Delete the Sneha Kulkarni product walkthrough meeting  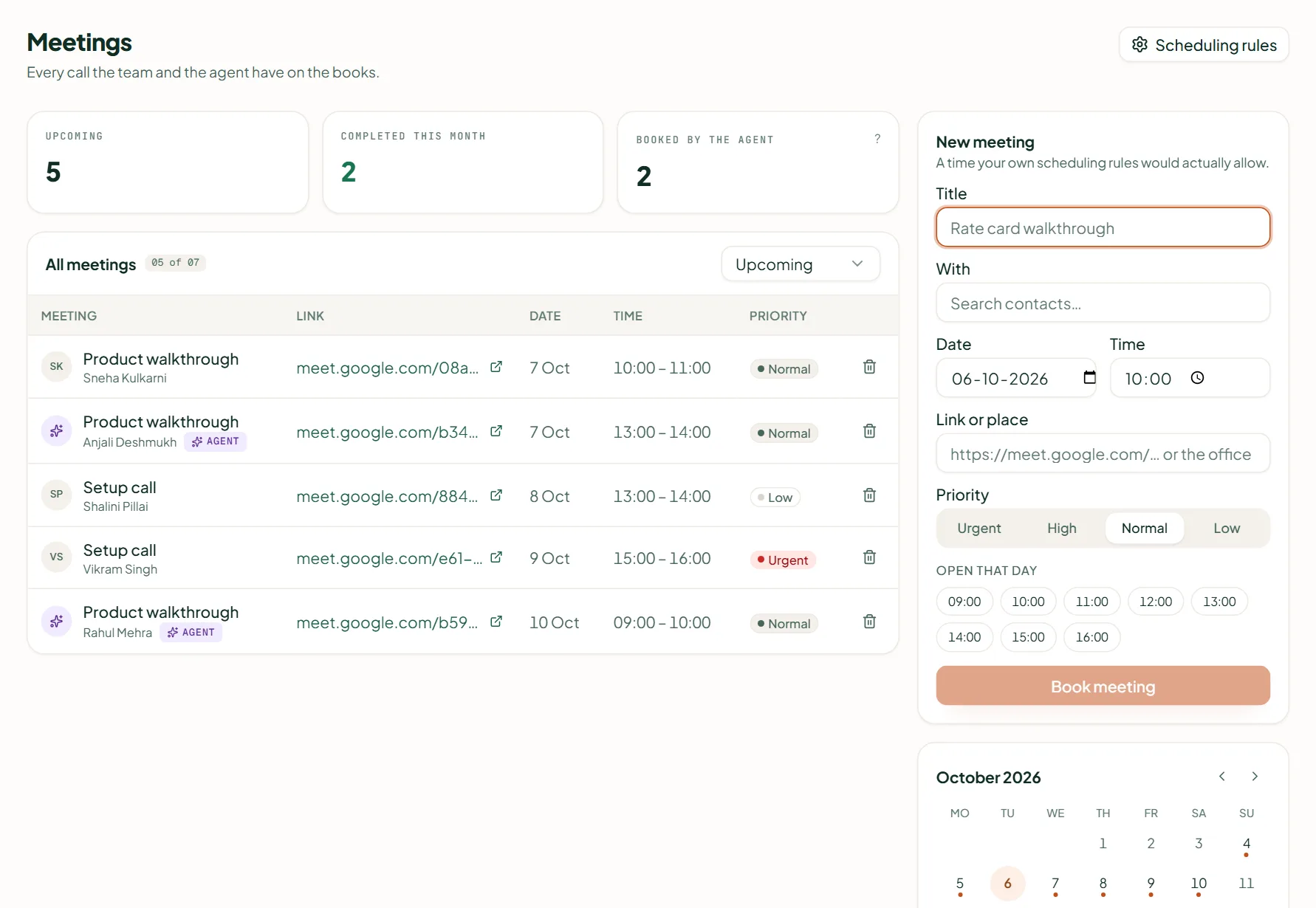pos(869,367)
